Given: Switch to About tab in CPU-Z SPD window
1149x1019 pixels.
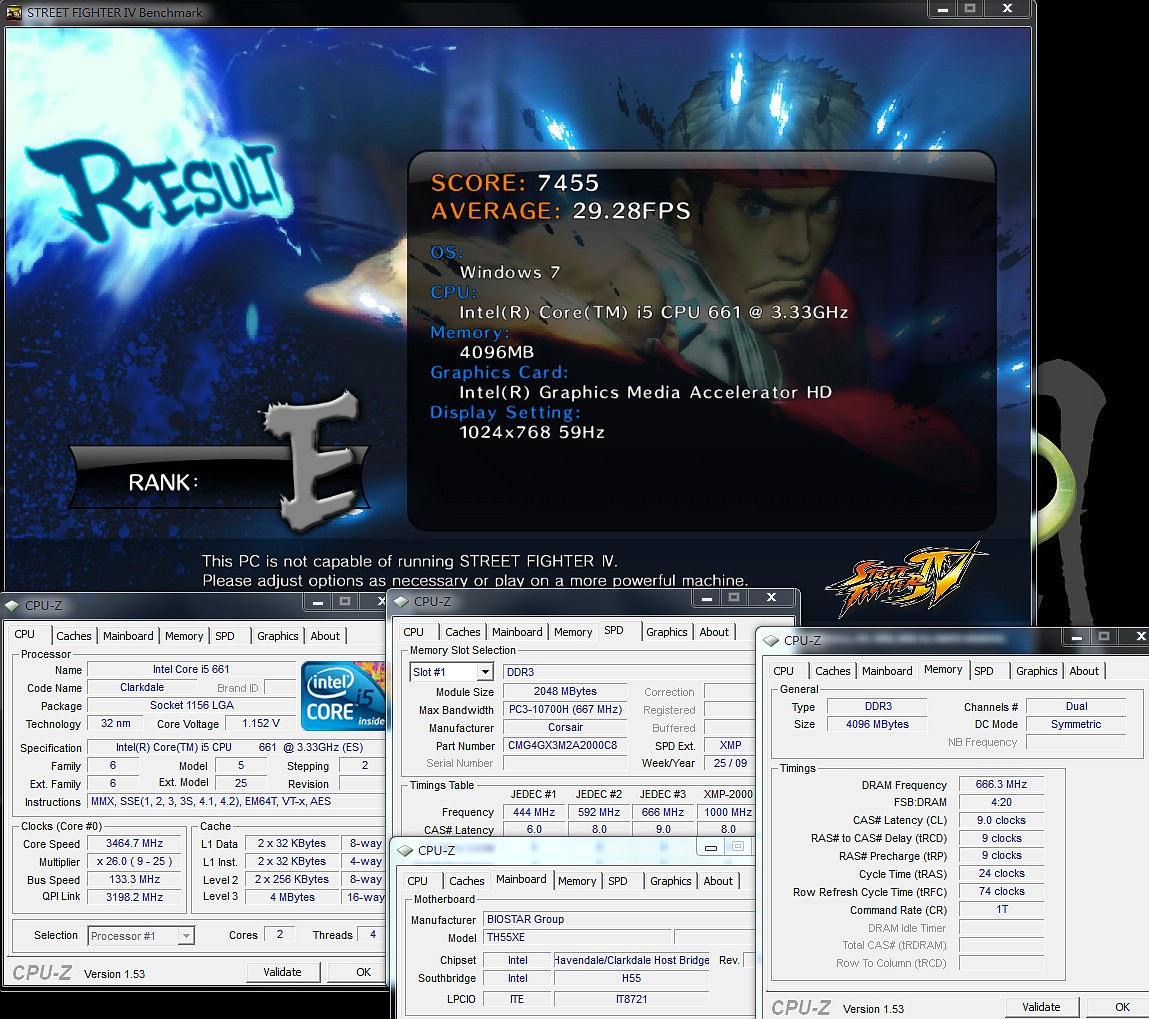Looking at the screenshot, I should (714, 631).
